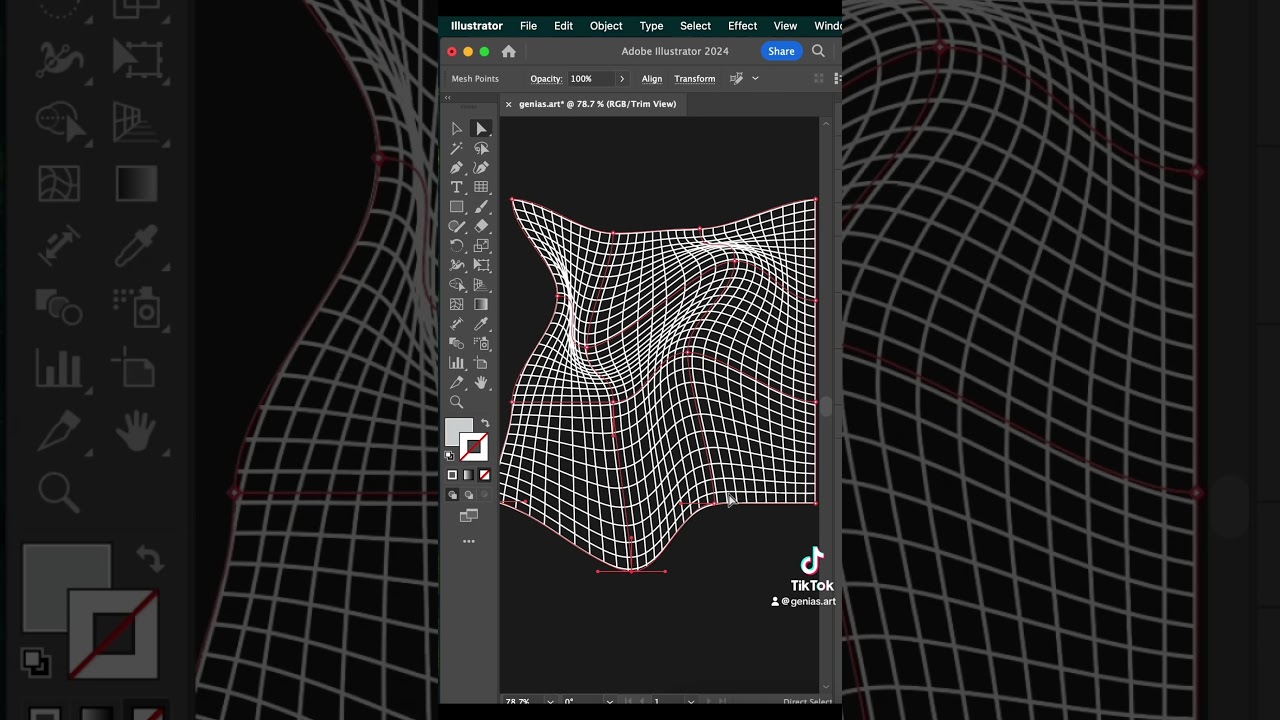The height and width of the screenshot is (720, 1280).
Task: Select the Free Transform tool
Action: [x=481, y=265]
